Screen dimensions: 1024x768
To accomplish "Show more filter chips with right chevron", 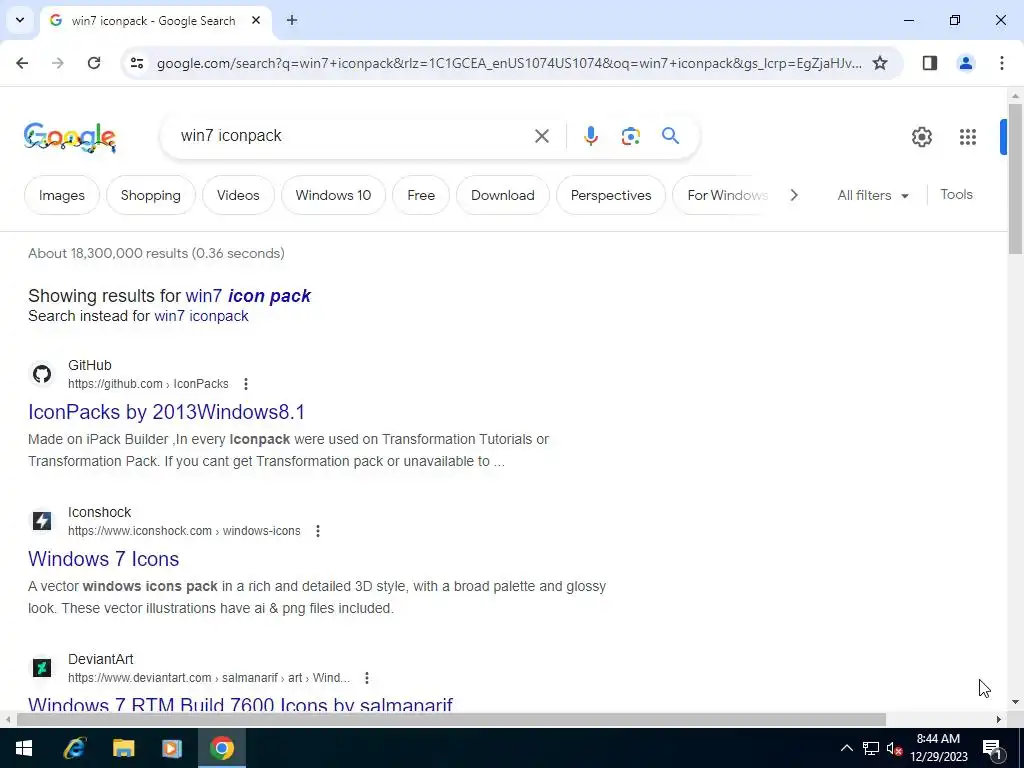I will click(x=794, y=195).
